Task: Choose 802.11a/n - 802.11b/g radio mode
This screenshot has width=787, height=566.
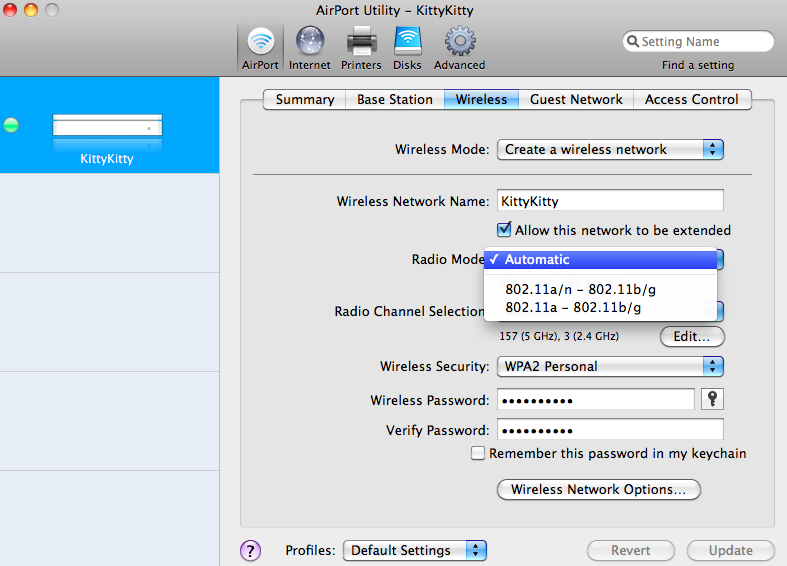Action: tap(600, 290)
